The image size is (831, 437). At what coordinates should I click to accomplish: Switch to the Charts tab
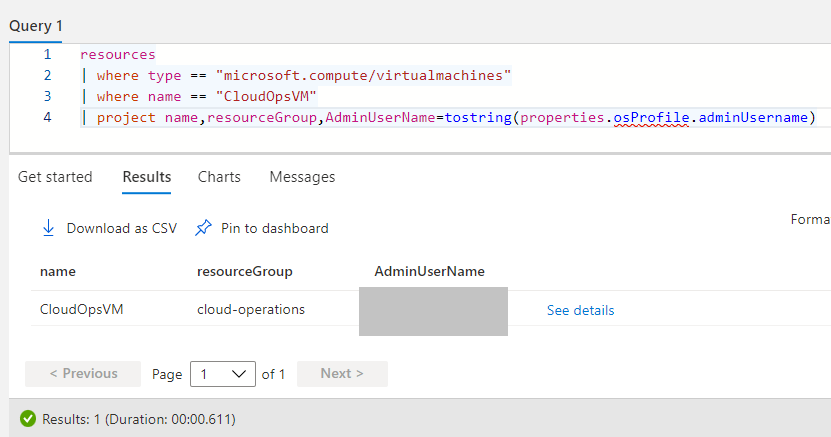coord(219,177)
